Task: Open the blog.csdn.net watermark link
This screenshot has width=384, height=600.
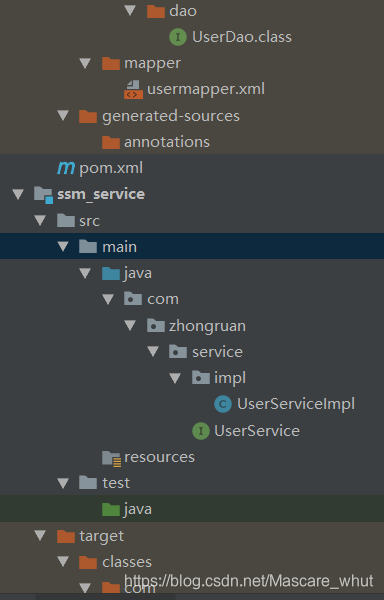Action: coord(249,581)
